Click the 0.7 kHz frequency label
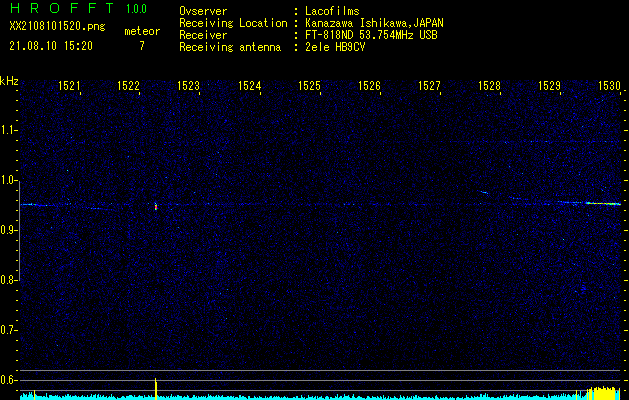 tap(8, 330)
